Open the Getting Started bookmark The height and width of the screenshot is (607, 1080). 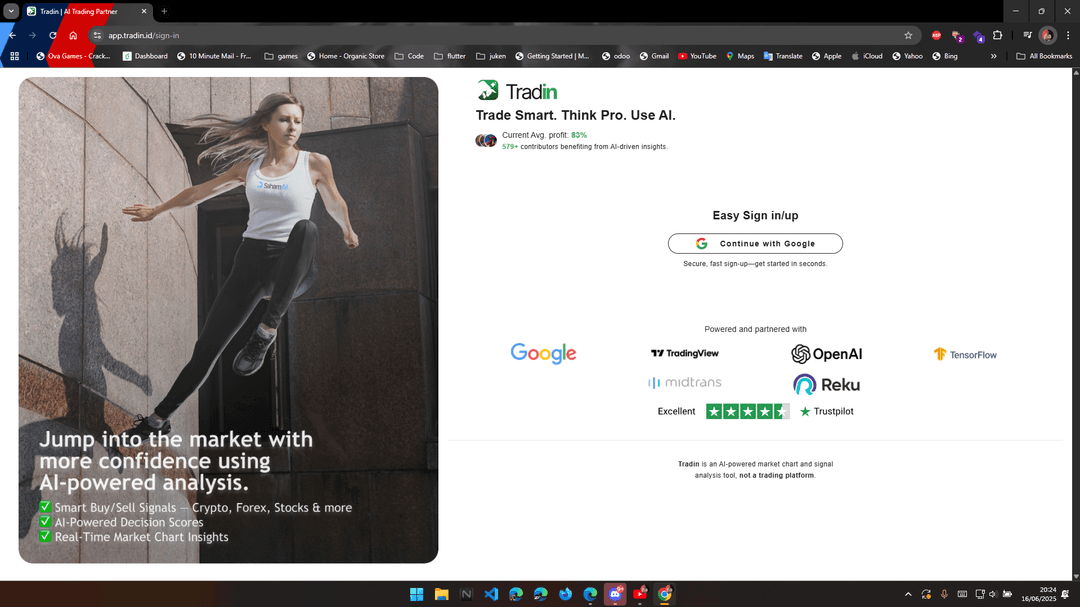[x=552, y=56]
